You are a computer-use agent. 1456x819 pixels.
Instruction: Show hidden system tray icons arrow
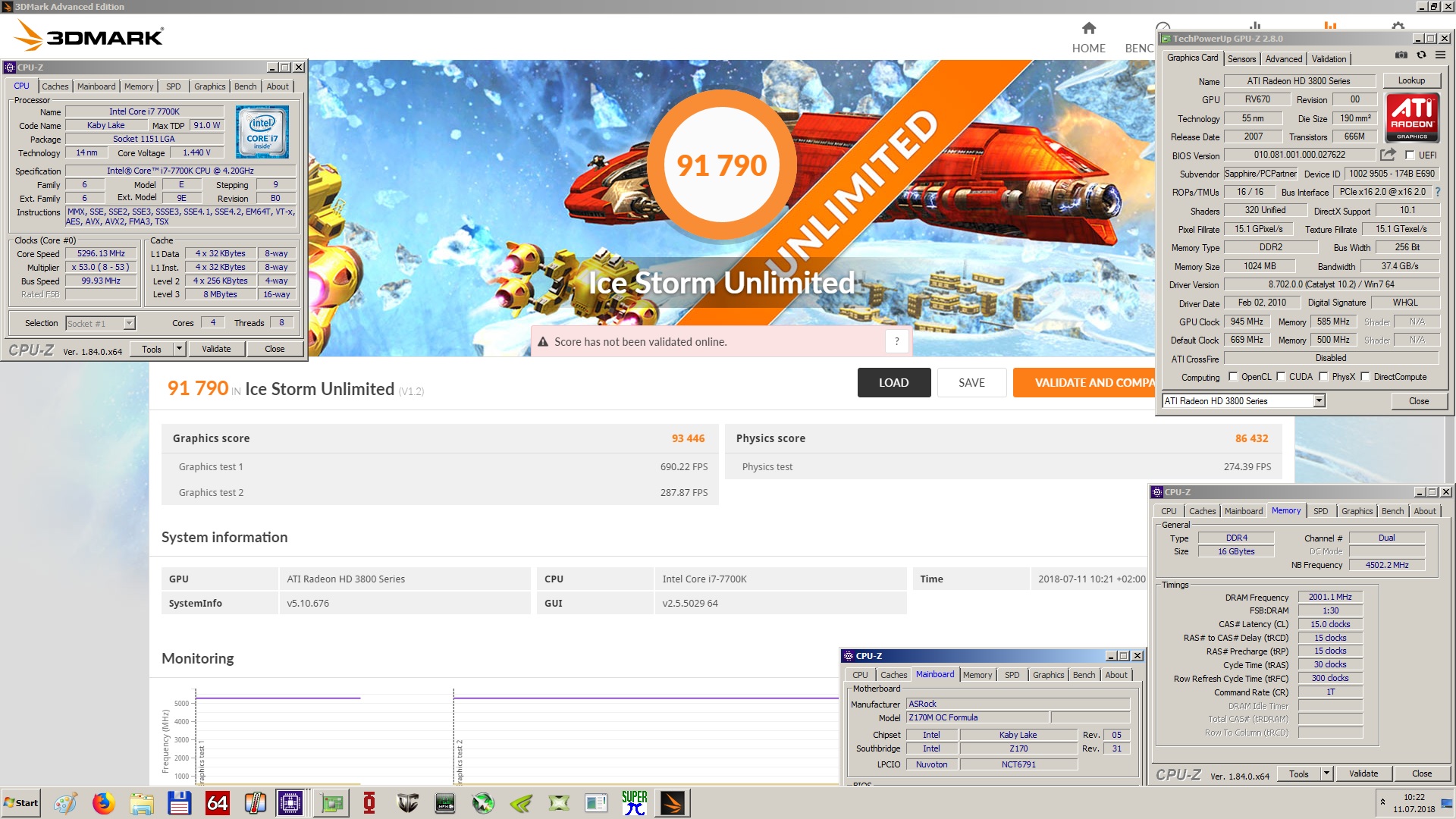click(1382, 802)
